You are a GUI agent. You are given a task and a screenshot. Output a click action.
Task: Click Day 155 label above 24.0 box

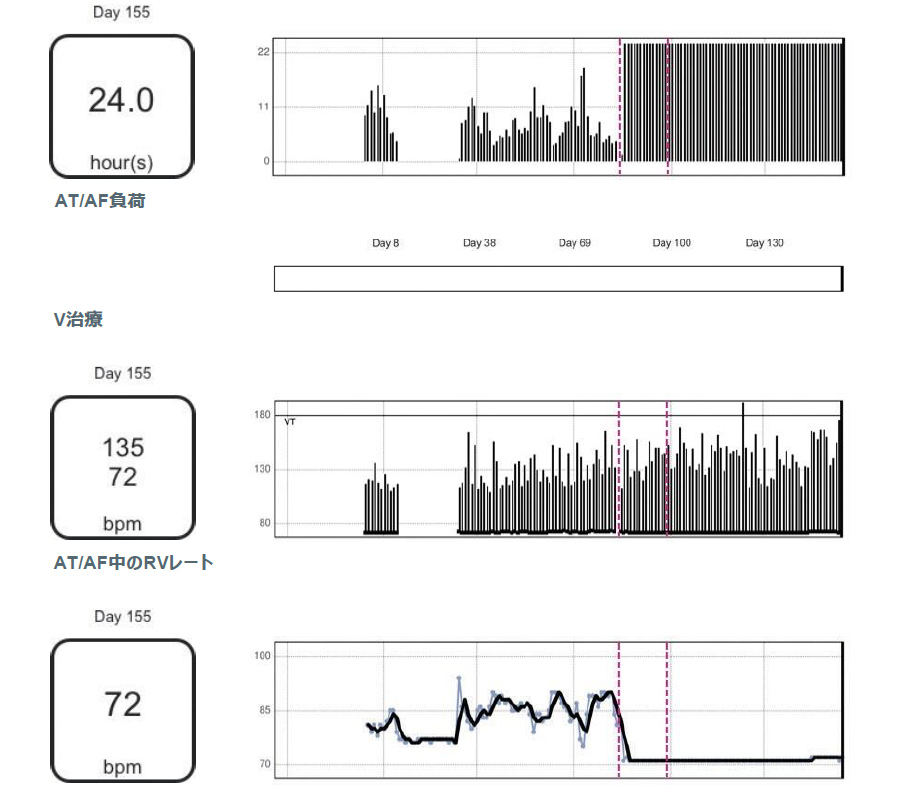[122, 13]
